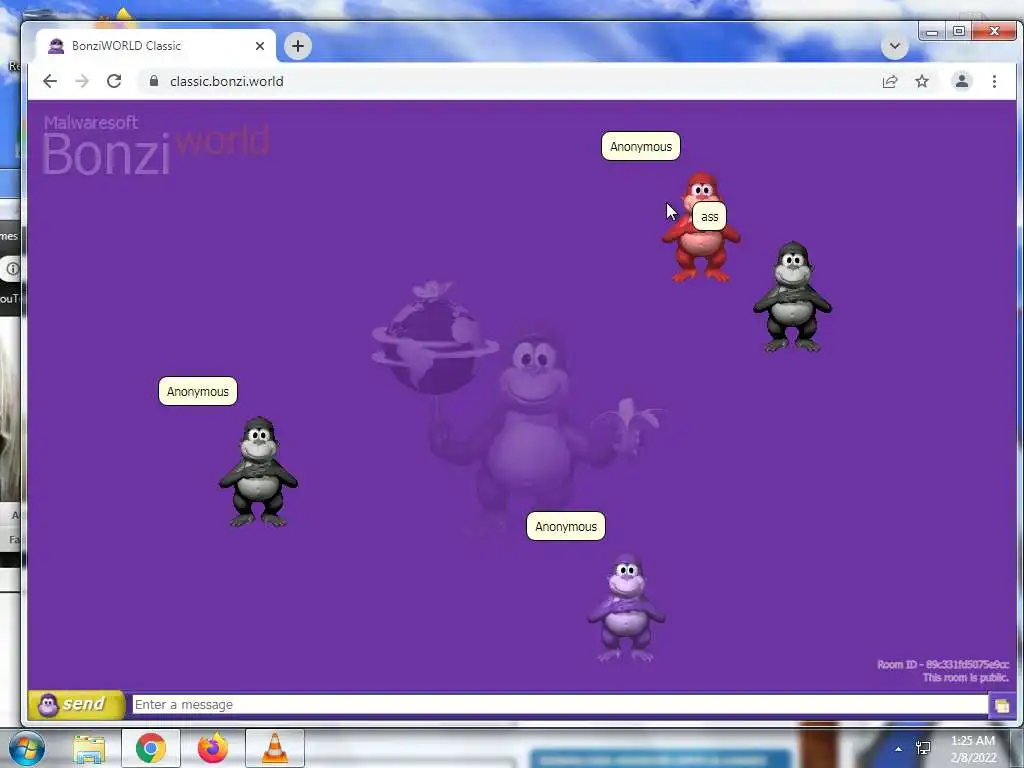Click Anonymous label above red Bonzi

[x=641, y=146]
